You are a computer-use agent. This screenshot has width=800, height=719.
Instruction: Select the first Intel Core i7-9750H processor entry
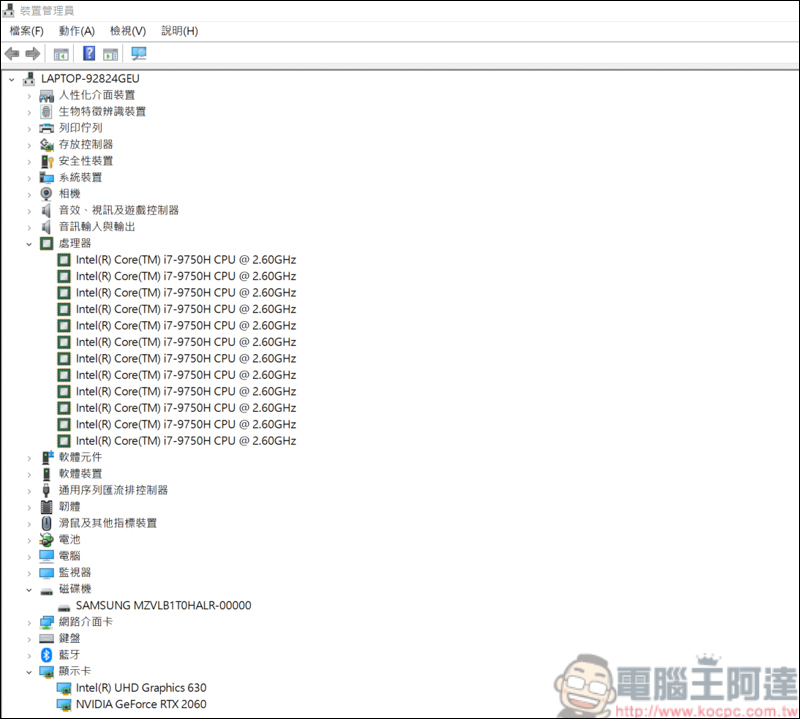click(186, 260)
